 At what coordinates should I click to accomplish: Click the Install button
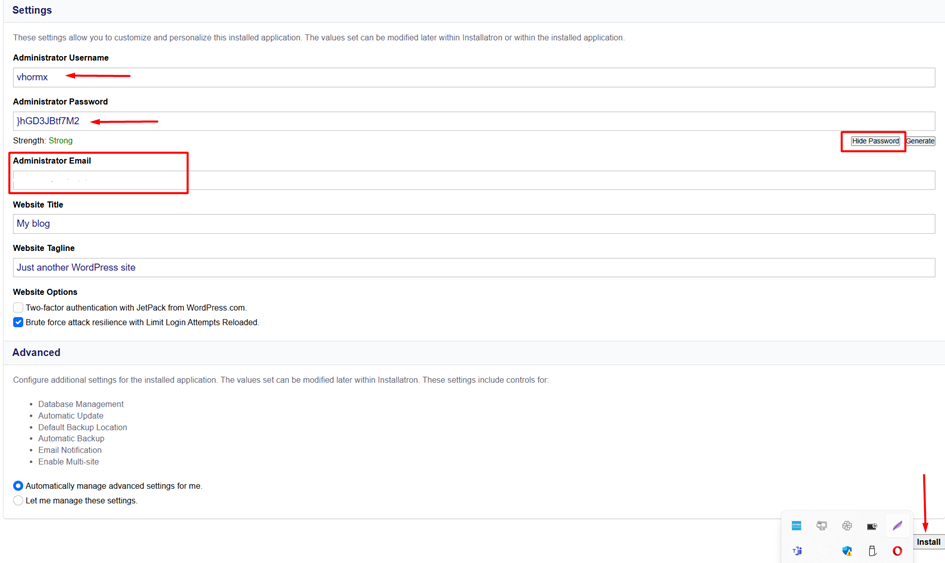pyautogui.click(x=928, y=542)
